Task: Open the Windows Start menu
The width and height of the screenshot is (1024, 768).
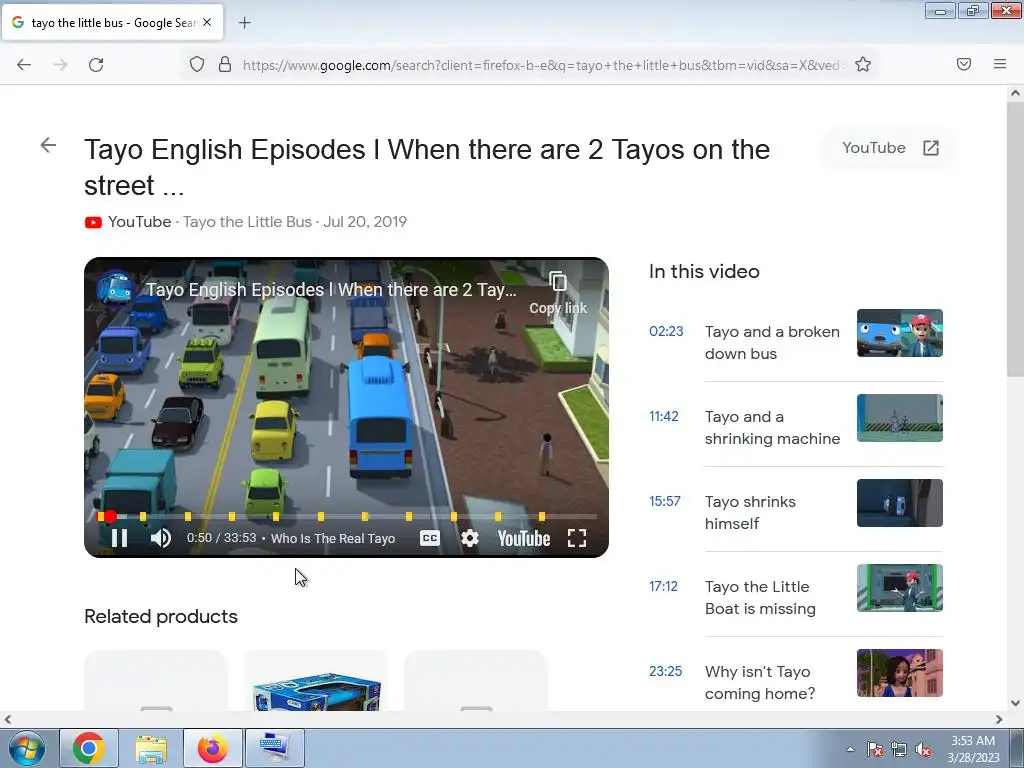Action: pyautogui.click(x=27, y=748)
